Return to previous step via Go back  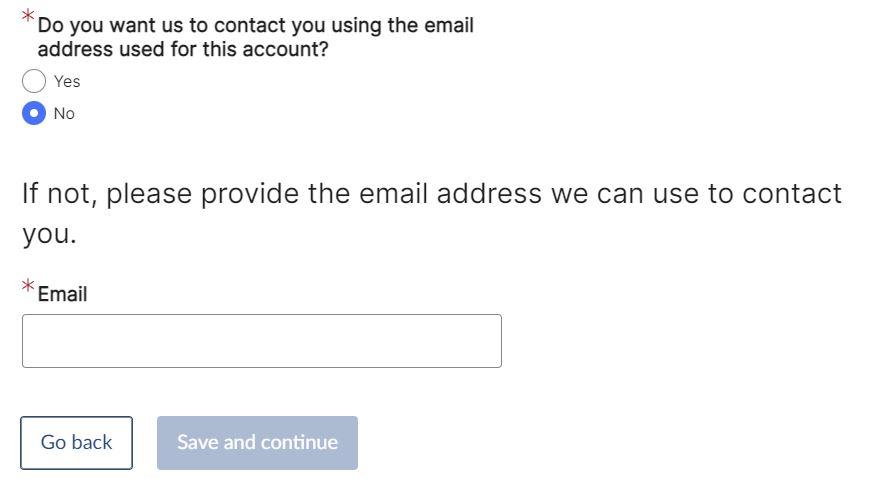click(x=76, y=443)
